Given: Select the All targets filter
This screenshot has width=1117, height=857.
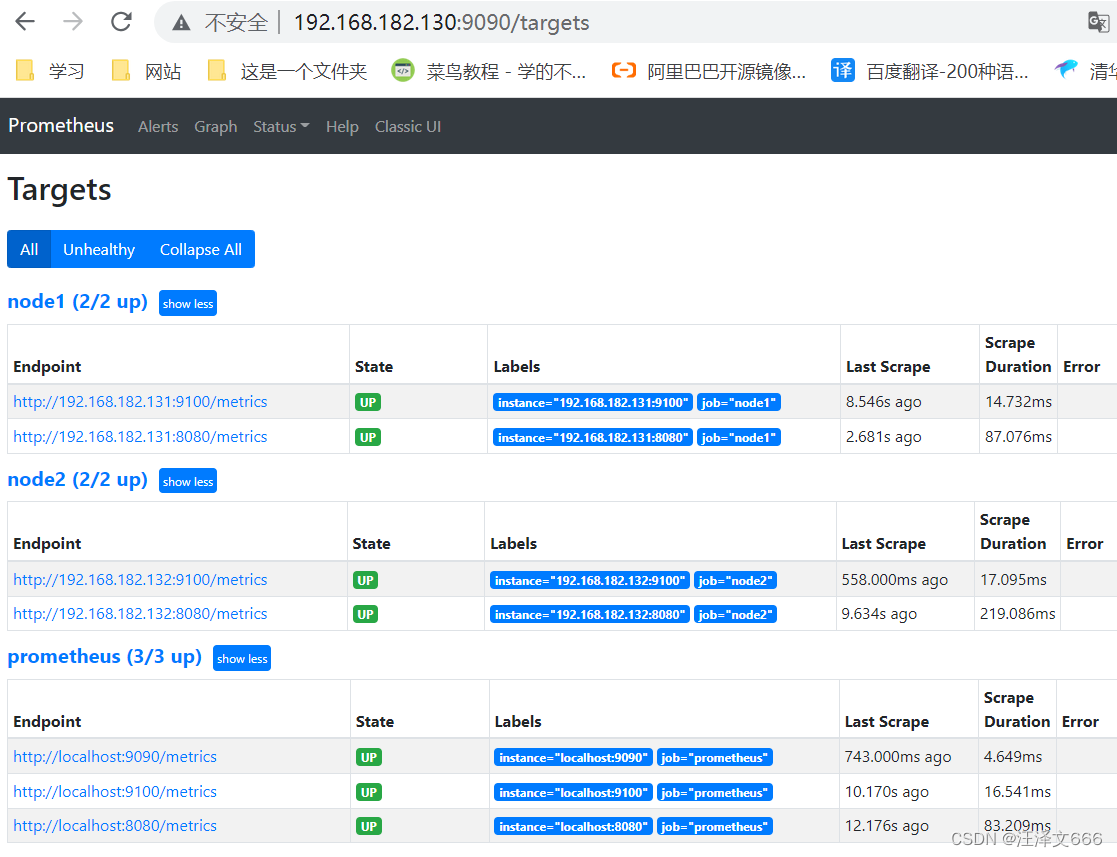Looking at the screenshot, I should click(x=29, y=249).
